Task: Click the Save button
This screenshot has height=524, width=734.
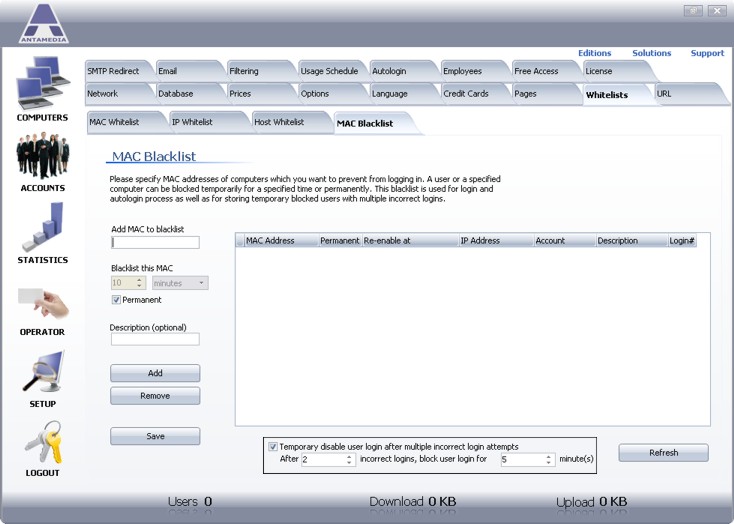Action: [155, 436]
